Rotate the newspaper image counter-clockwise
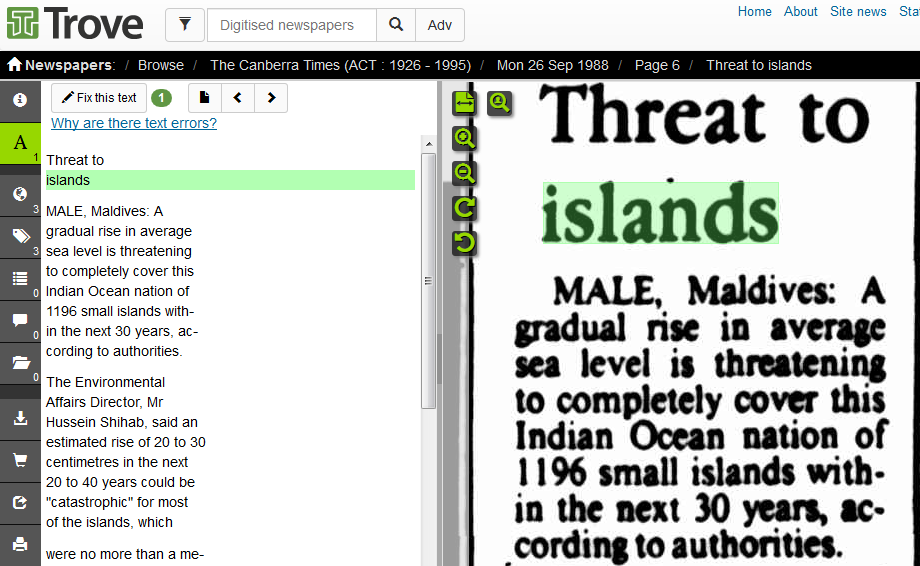Image resolution: width=920 pixels, height=566 pixels. click(464, 243)
